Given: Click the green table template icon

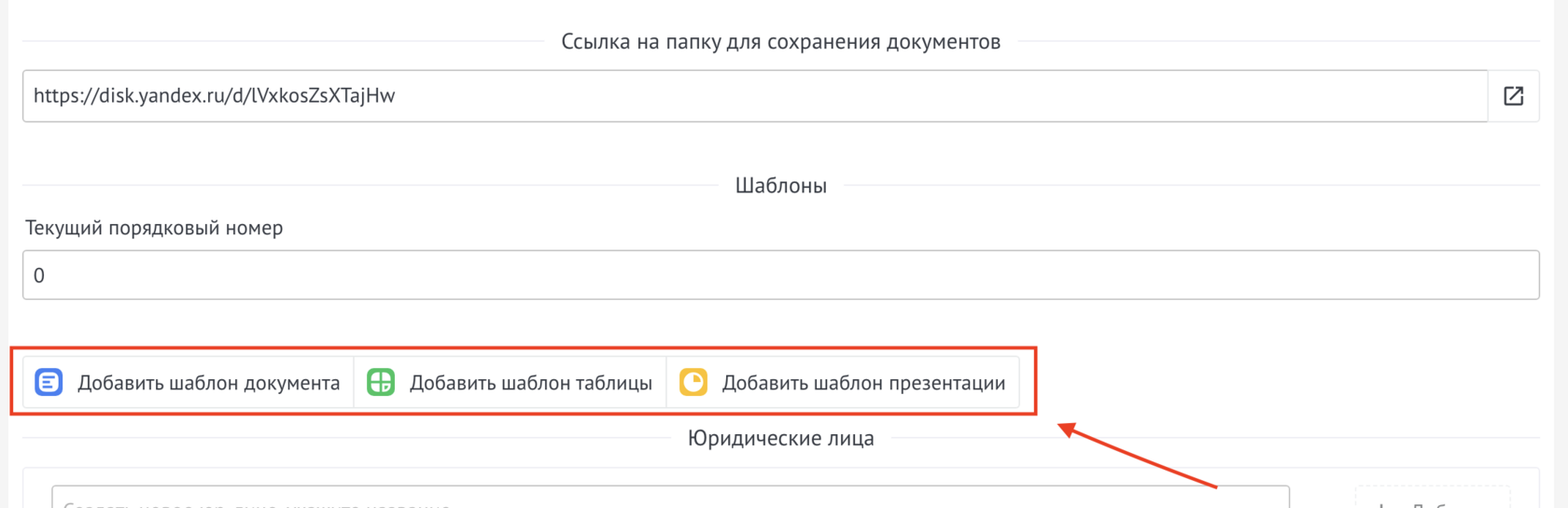Looking at the screenshot, I should (x=381, y=382).
